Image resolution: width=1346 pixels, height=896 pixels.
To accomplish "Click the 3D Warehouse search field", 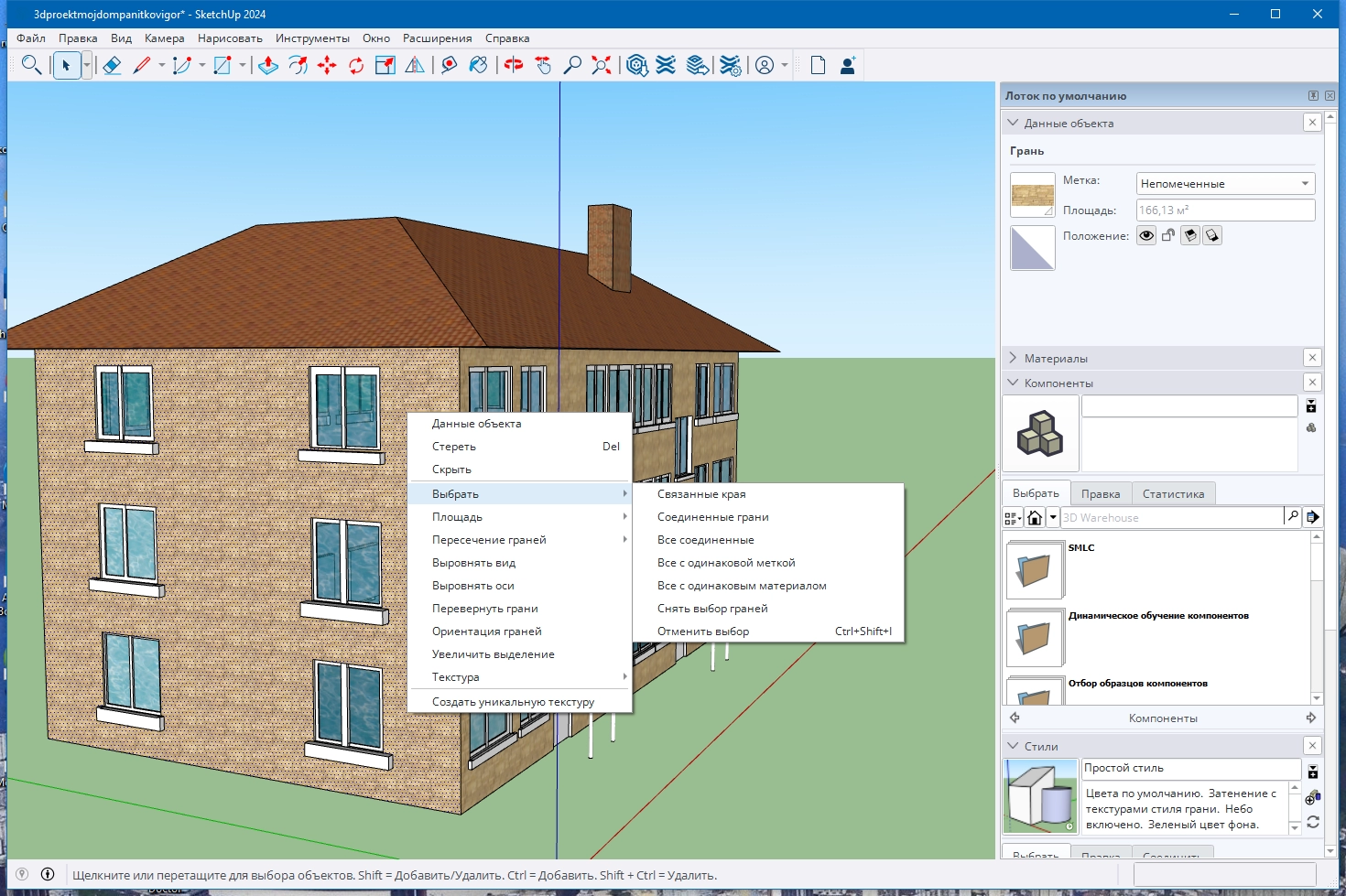I will click(x=1171, y=518).
